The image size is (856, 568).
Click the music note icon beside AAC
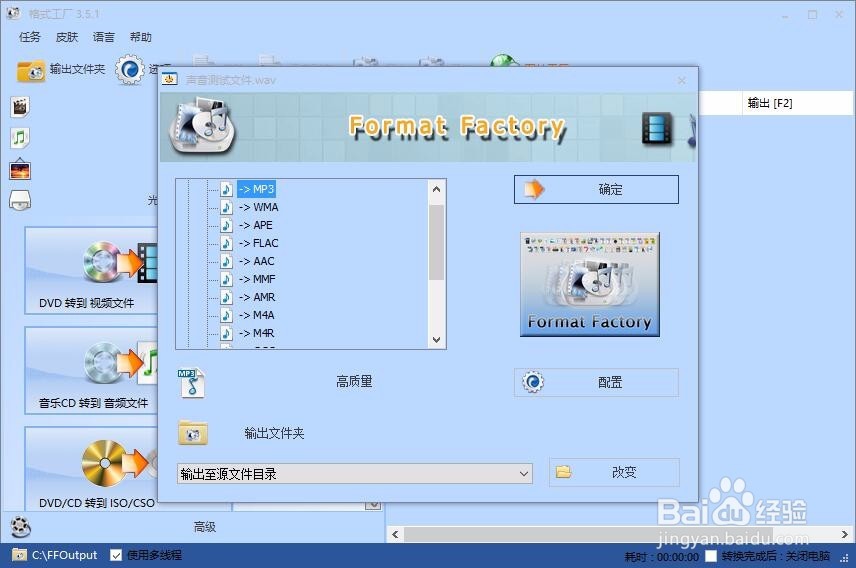pyautogui.click(x=227, y=261)
